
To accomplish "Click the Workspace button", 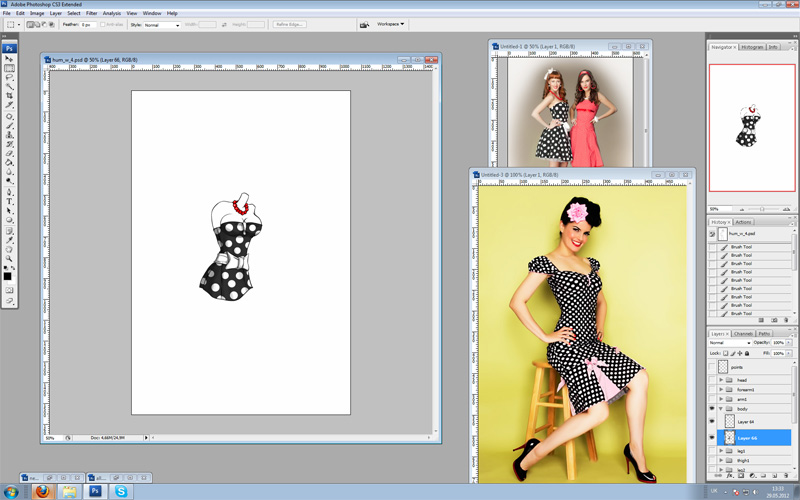I will pos(390,24).
